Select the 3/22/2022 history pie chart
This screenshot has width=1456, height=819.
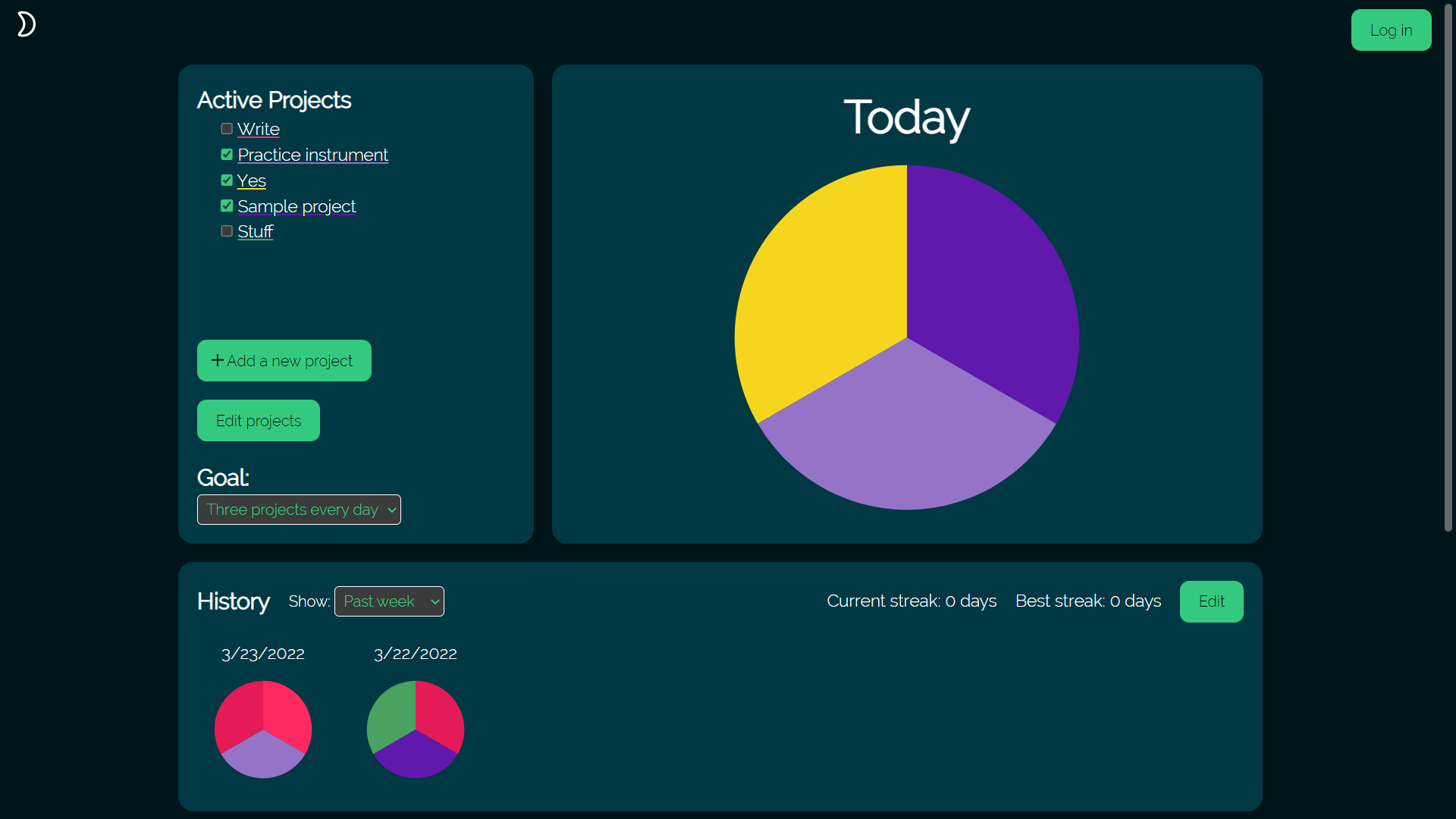pos(416,730)
